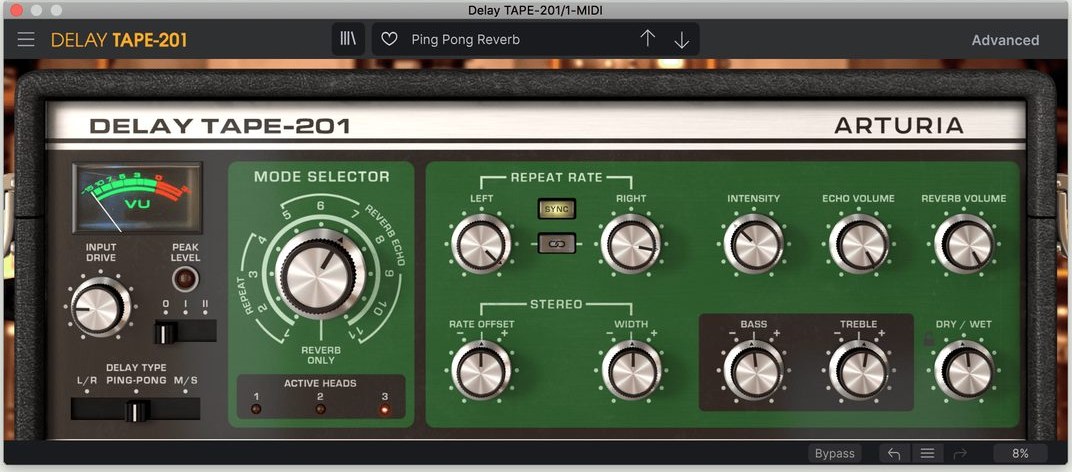Load previous preset with up arrow
This screenshot has height=472, width=1072.
click(647, 39)
